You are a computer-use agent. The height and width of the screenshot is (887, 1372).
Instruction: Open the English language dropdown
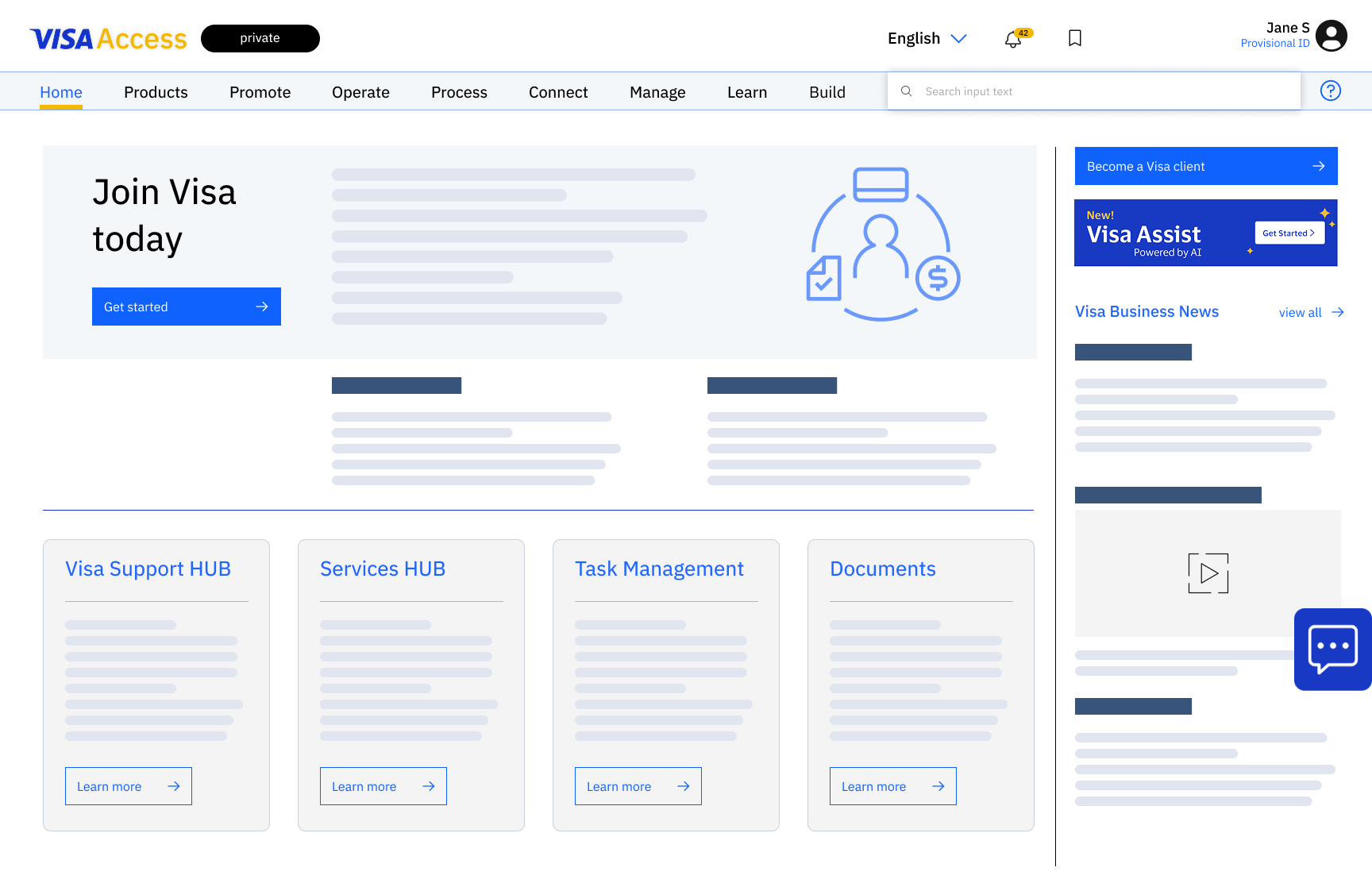point(927,38)
